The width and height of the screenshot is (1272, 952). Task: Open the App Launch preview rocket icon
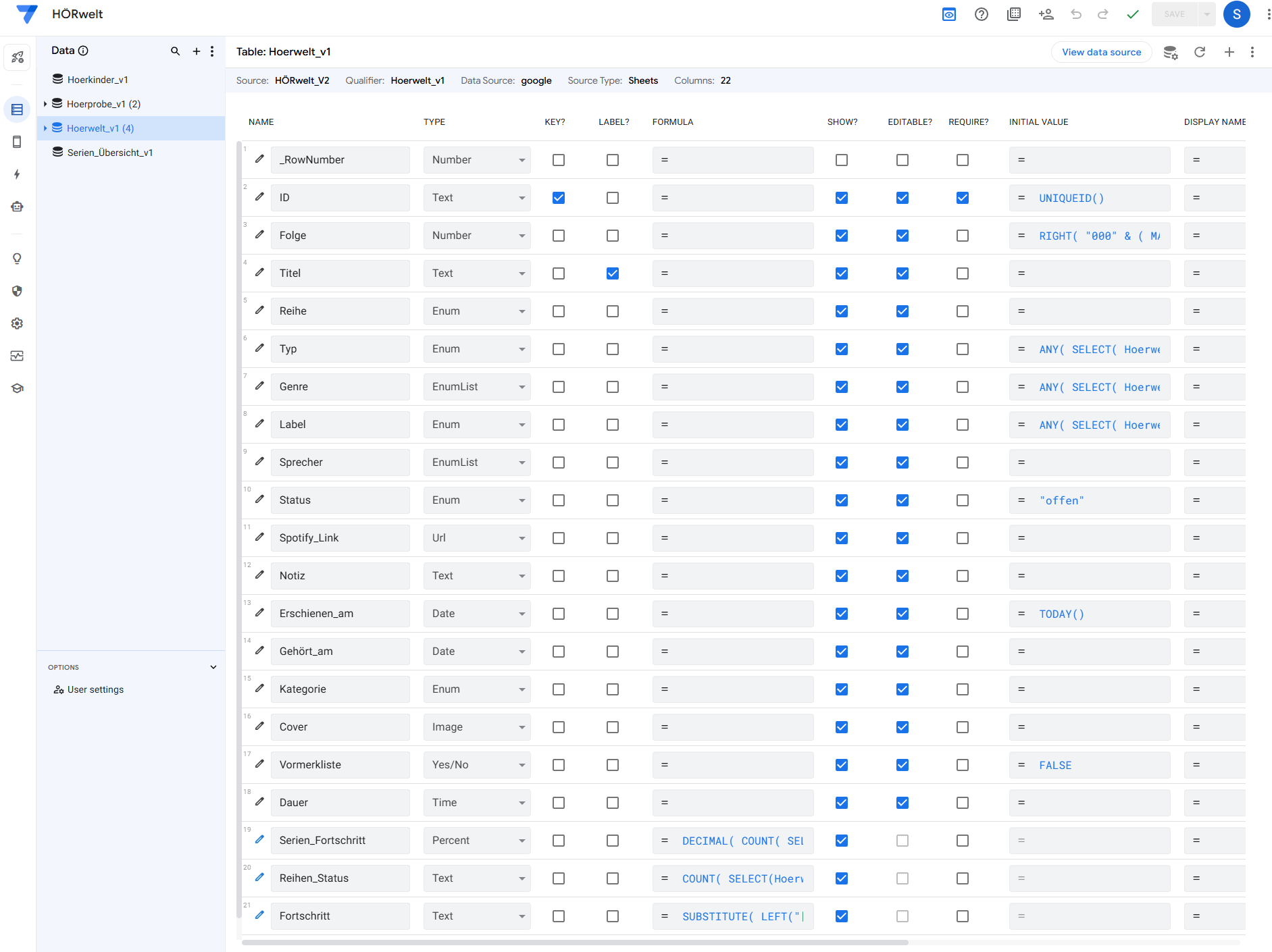17,57
